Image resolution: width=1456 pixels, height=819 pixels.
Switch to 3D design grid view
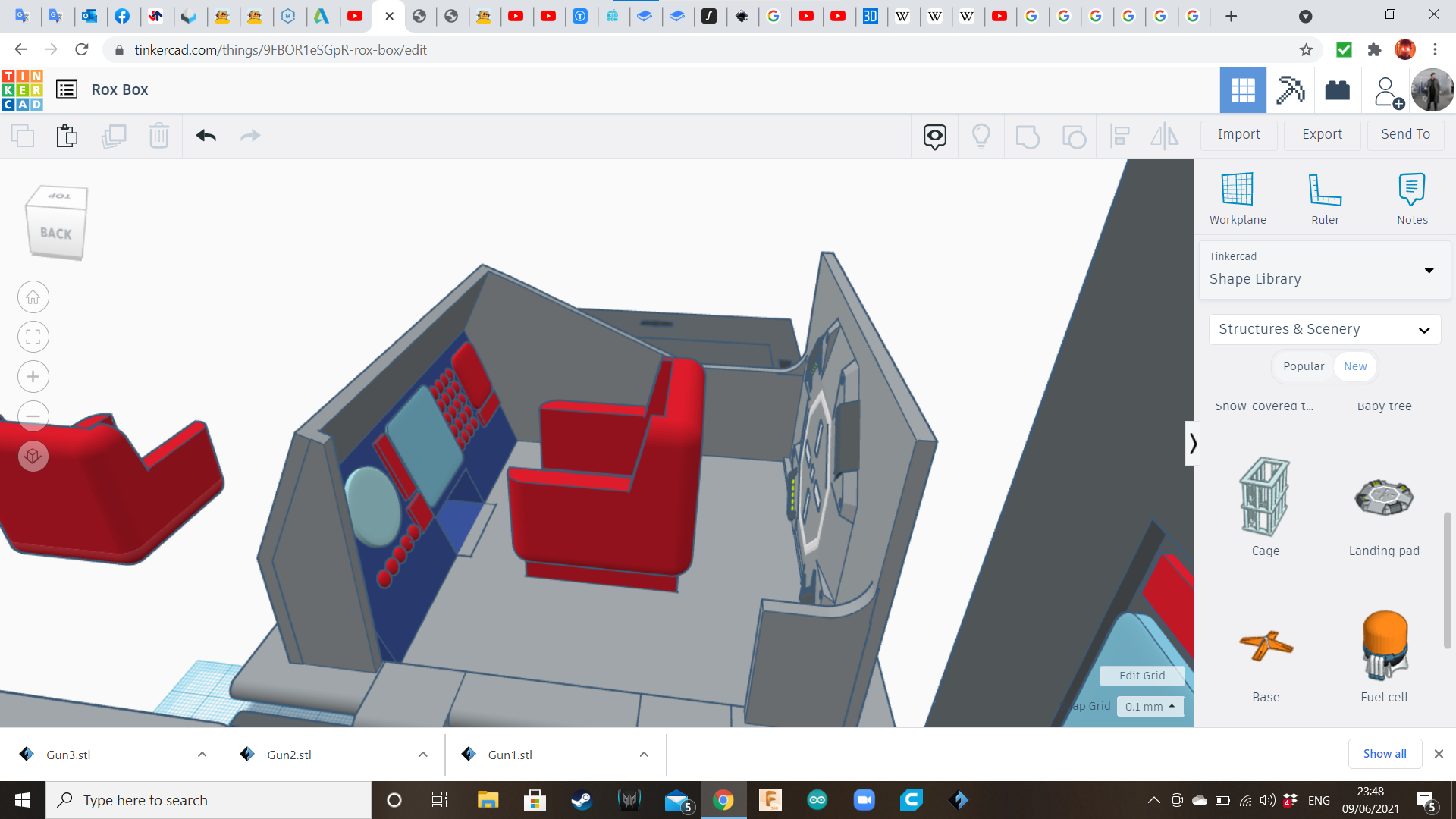point(1242,90)
